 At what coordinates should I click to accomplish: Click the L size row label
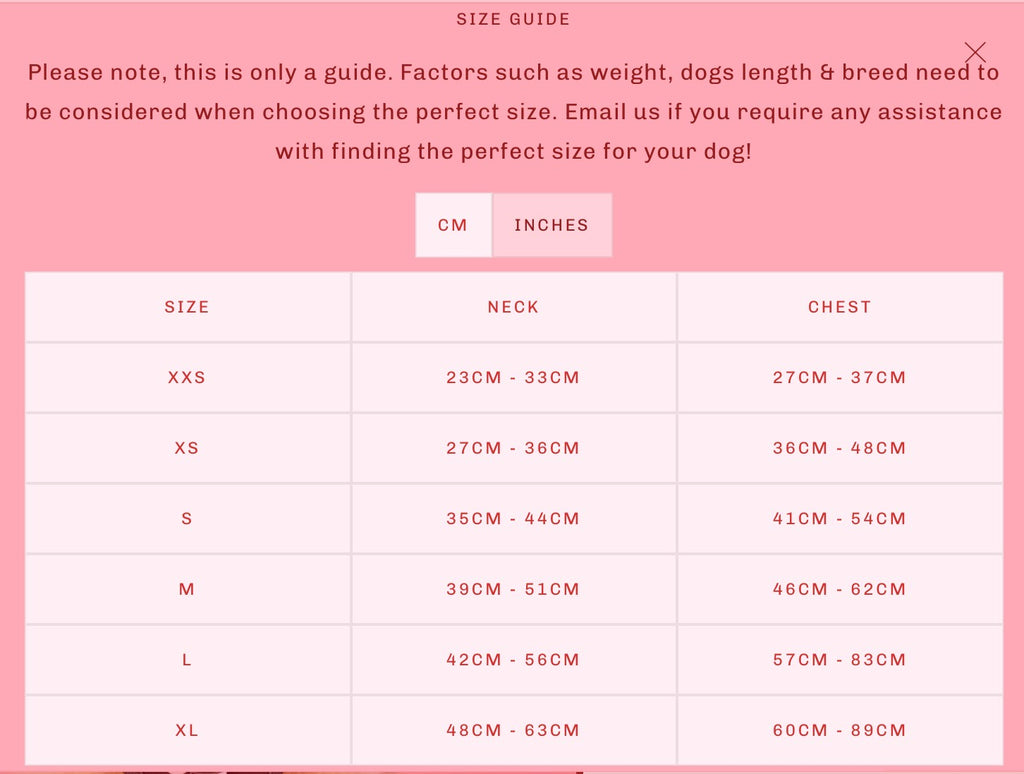[187, 660]
